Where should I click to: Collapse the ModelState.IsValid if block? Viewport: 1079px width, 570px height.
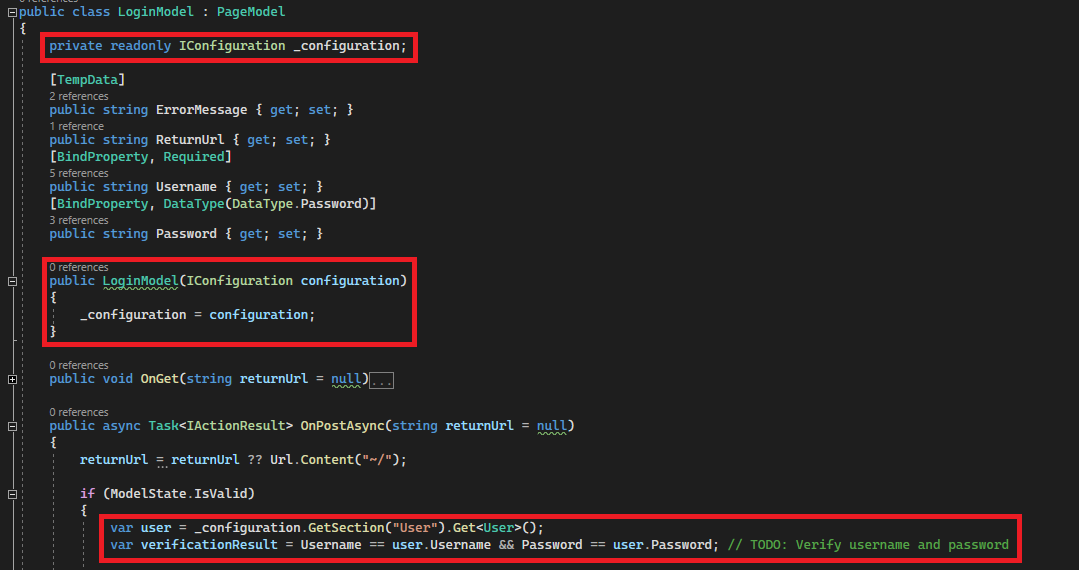(11, 494)
